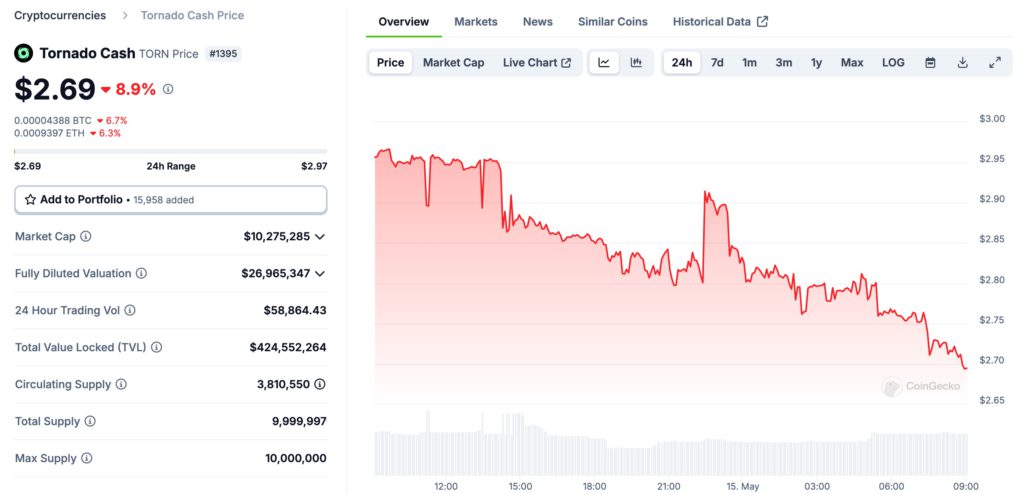1024x494 pixels.
Task: Click Add to Portfolio button
Action: pos(170,199)
